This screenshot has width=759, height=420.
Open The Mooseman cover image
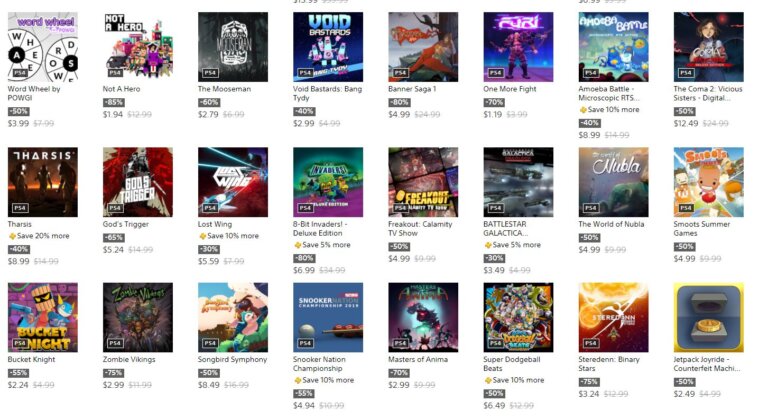233,47
